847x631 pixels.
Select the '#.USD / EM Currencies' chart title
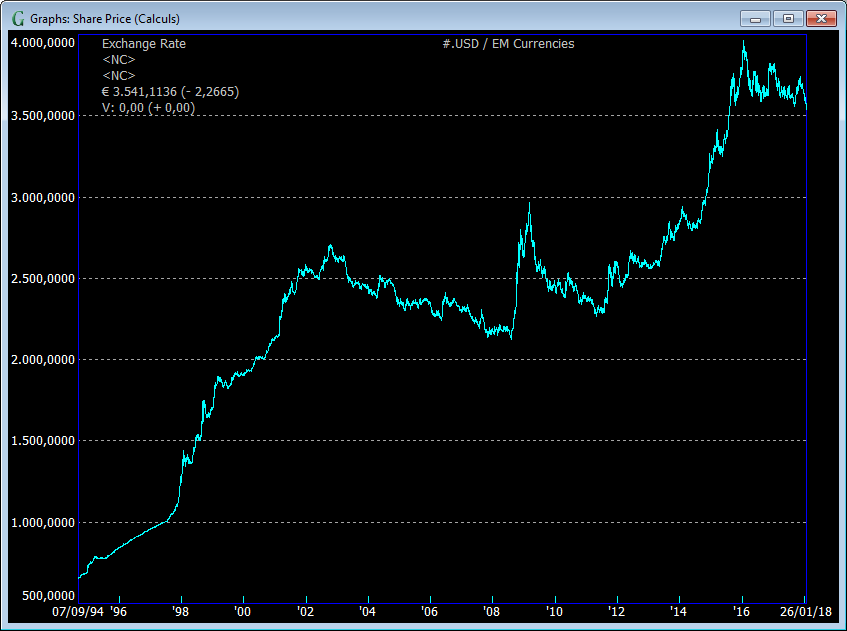[508, 43]
